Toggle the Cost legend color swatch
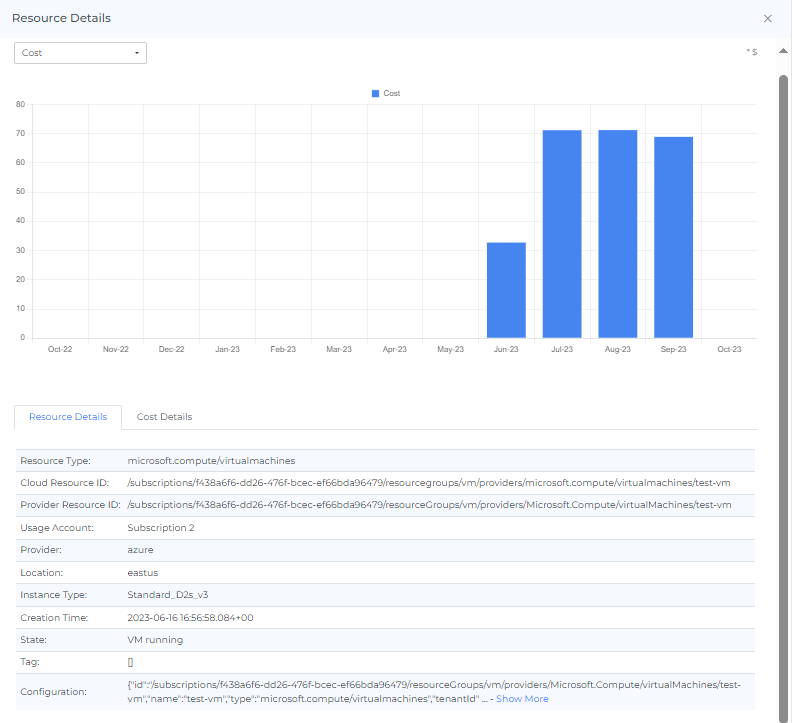The image size is (792, 723). click(x=376, y=93)
